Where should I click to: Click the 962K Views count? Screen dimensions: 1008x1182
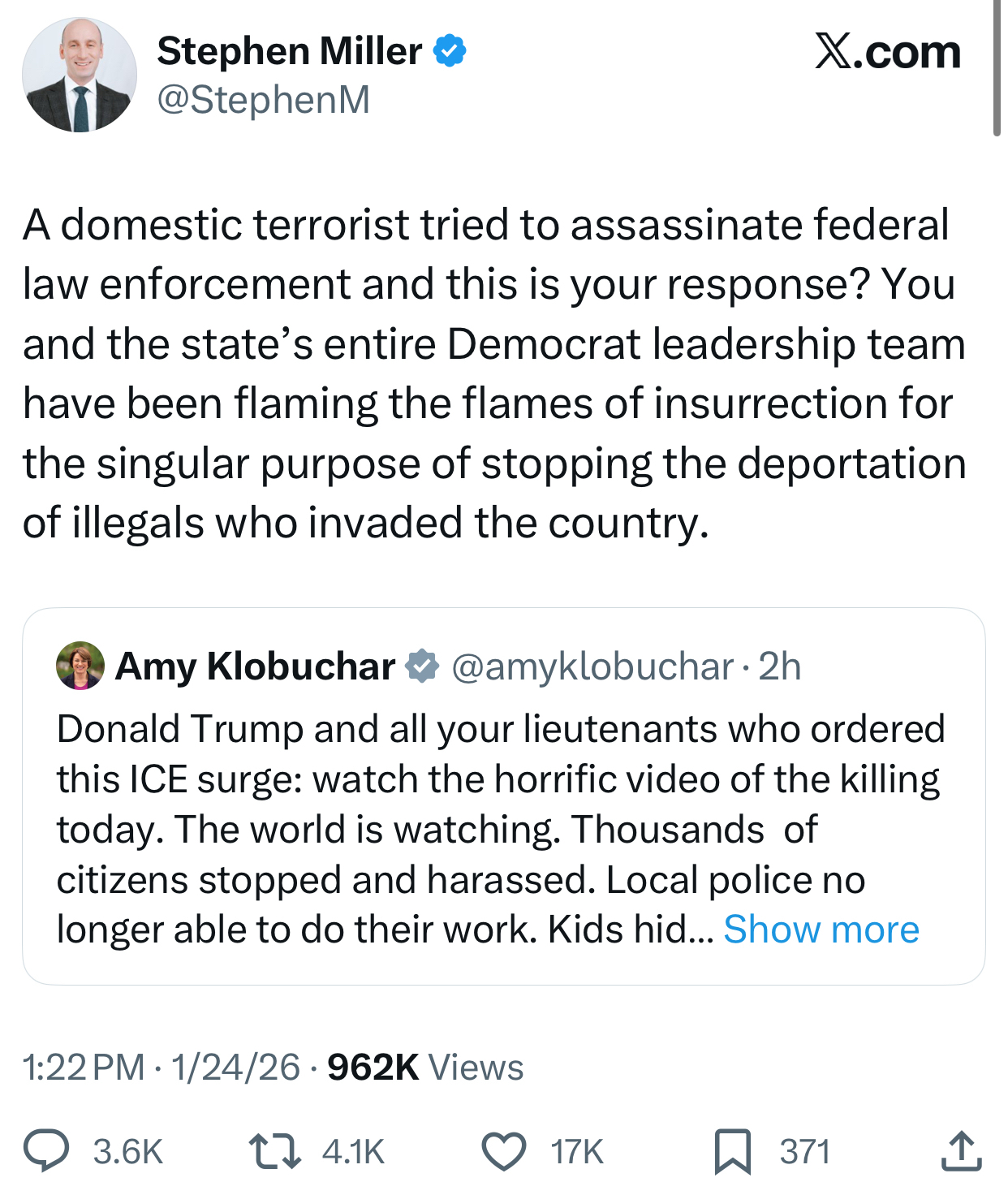tap(425, 1067)
